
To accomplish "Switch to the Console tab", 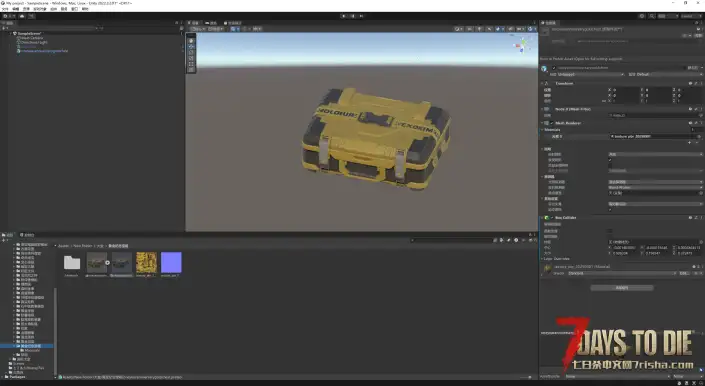I will click(x=27, y=235).
